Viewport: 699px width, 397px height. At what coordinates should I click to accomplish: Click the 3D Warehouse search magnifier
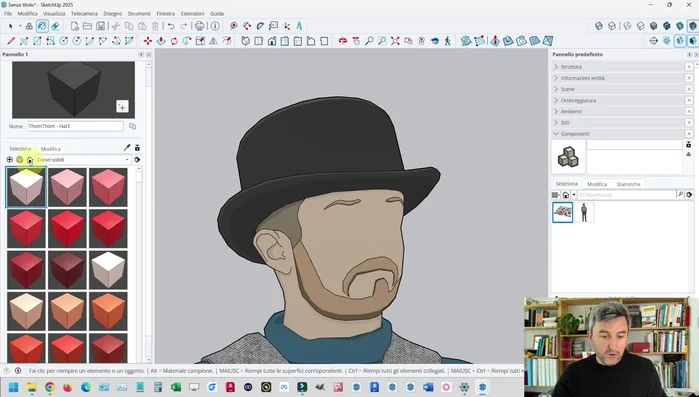coord(680,195)
